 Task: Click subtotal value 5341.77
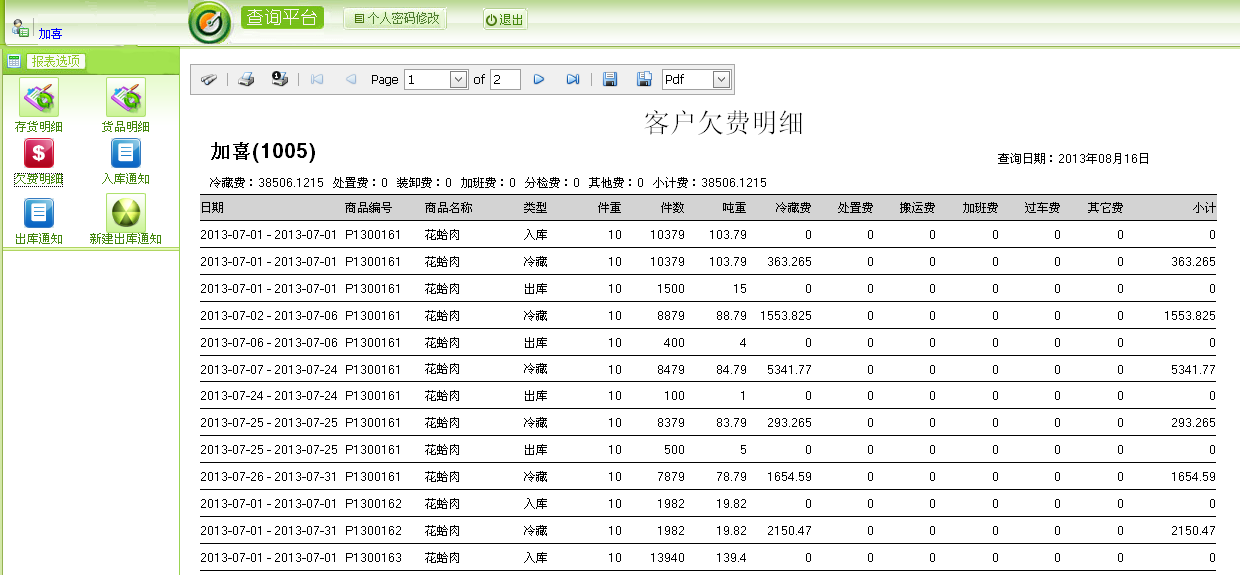[1194, 370]
